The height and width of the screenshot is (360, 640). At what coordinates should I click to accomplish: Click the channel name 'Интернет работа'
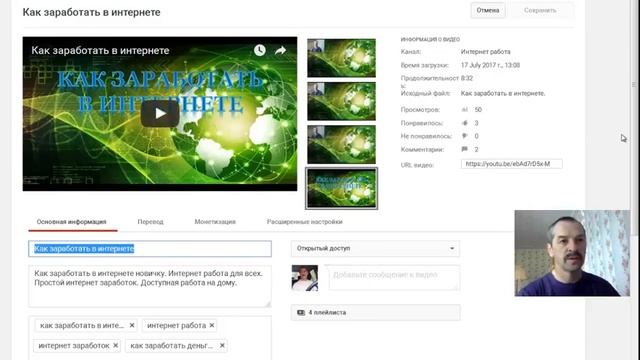[485, 52]
